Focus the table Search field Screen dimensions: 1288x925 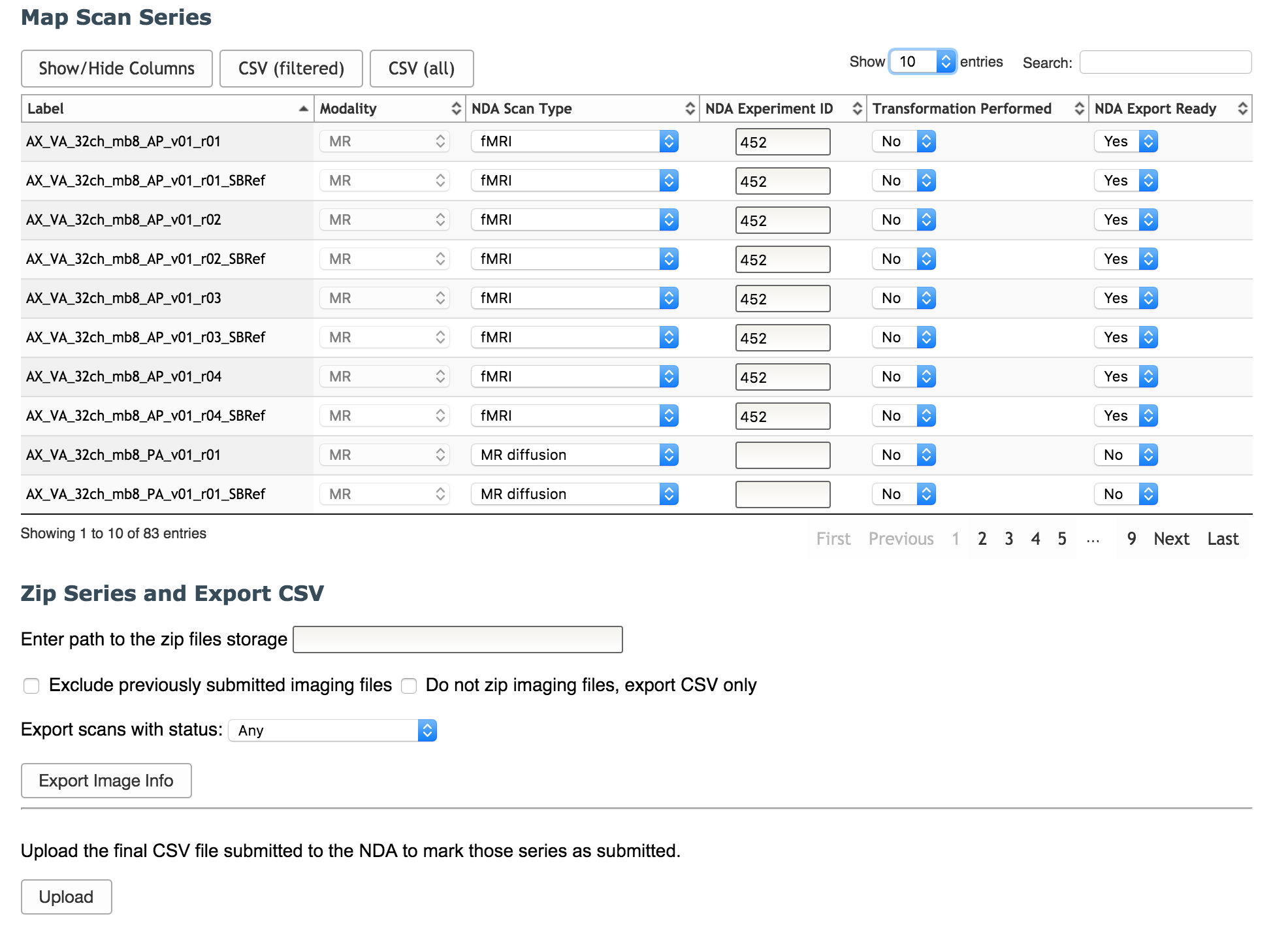pos(1165,62)
